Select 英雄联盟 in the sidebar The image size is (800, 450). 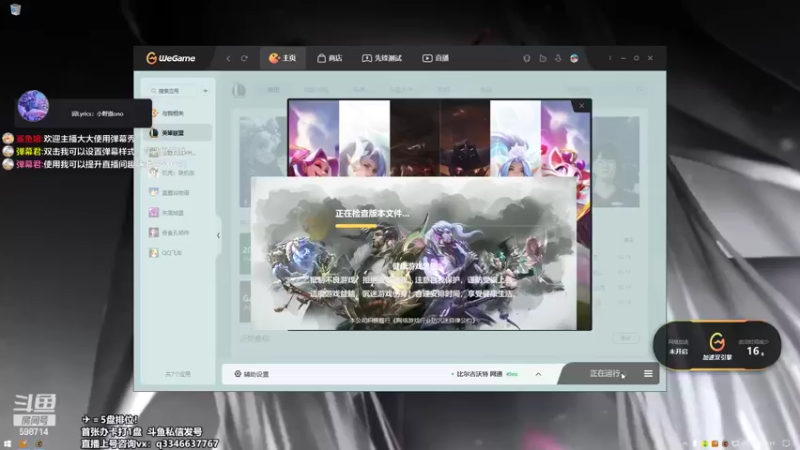tap(179, 133)
